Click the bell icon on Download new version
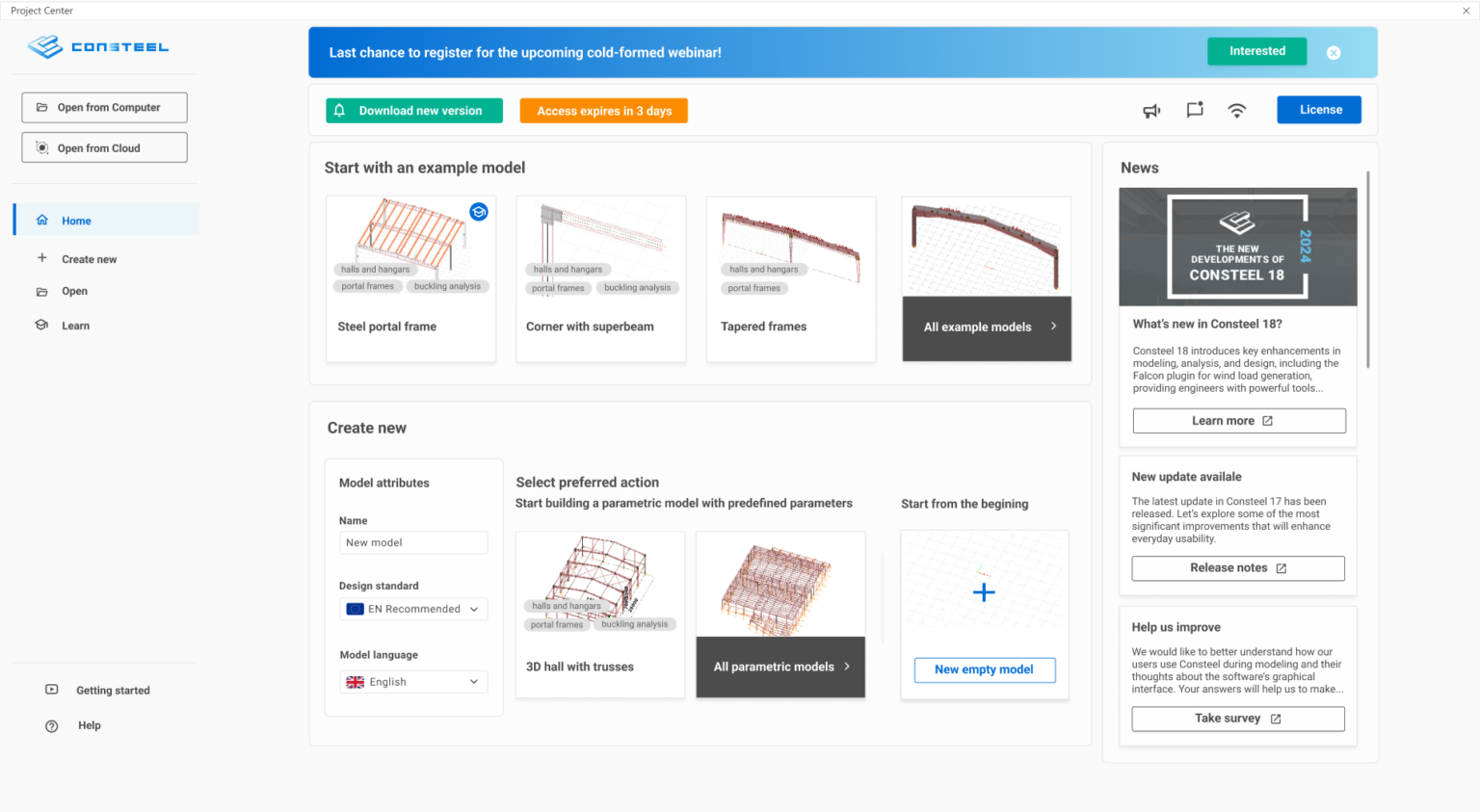Viewport: 1480px width, 812px height. [339, 111]
